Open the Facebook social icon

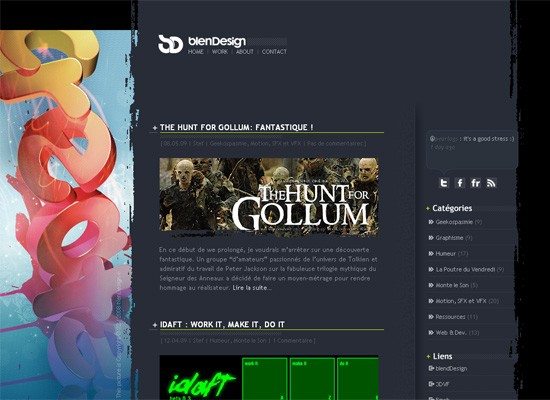(x=460, y=183)
